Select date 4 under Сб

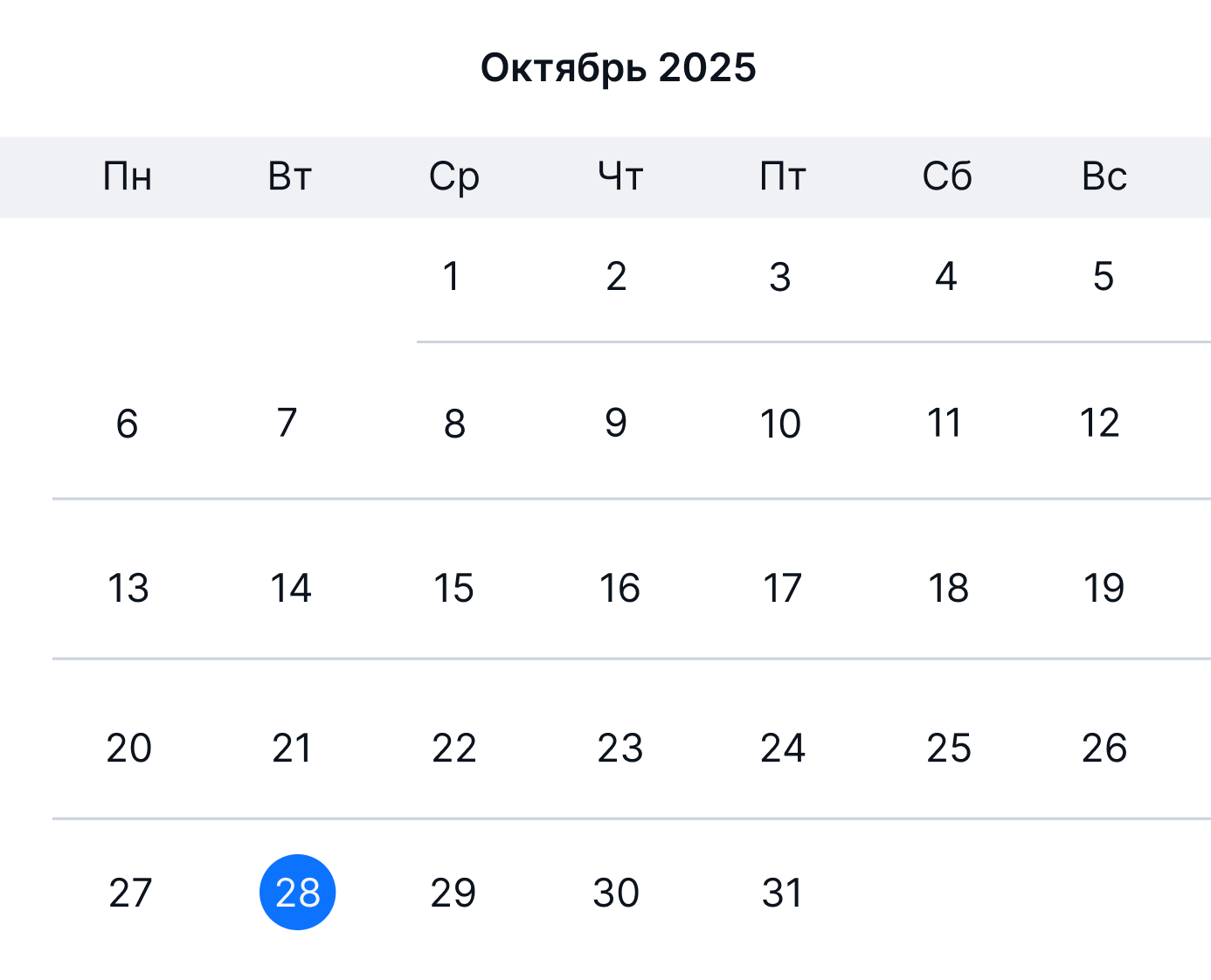point(946,277)
